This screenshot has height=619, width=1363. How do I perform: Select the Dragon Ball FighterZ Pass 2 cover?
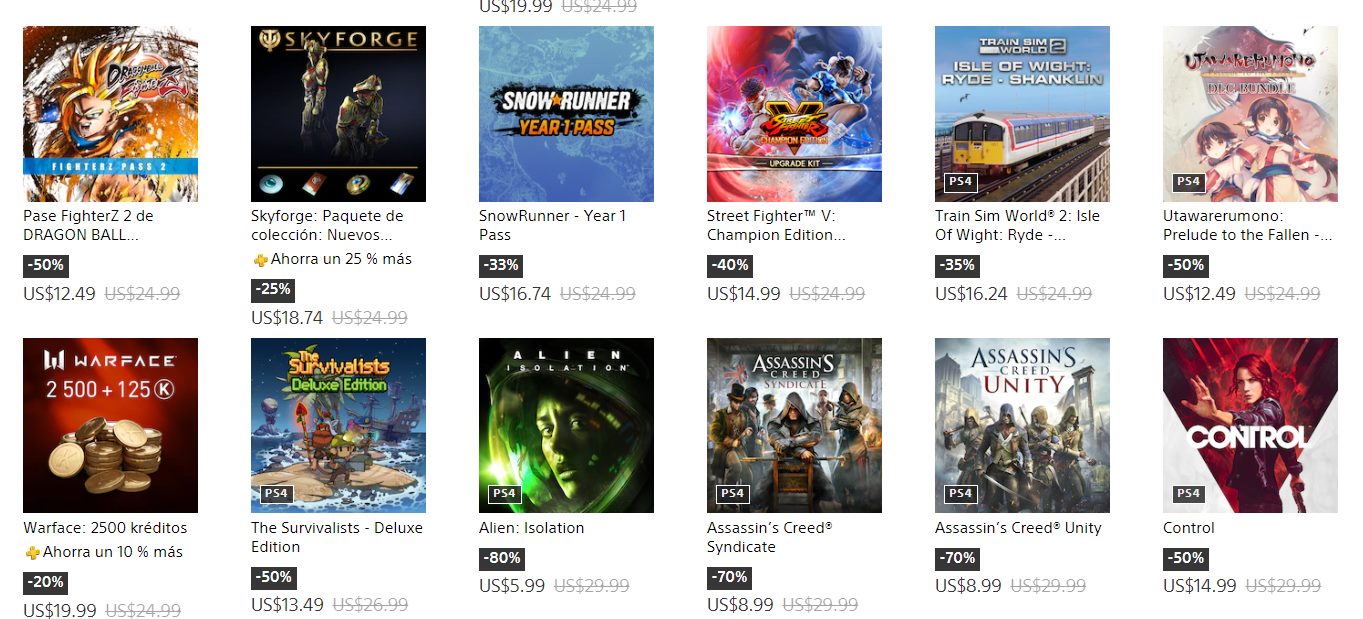(x=110, y=114)
